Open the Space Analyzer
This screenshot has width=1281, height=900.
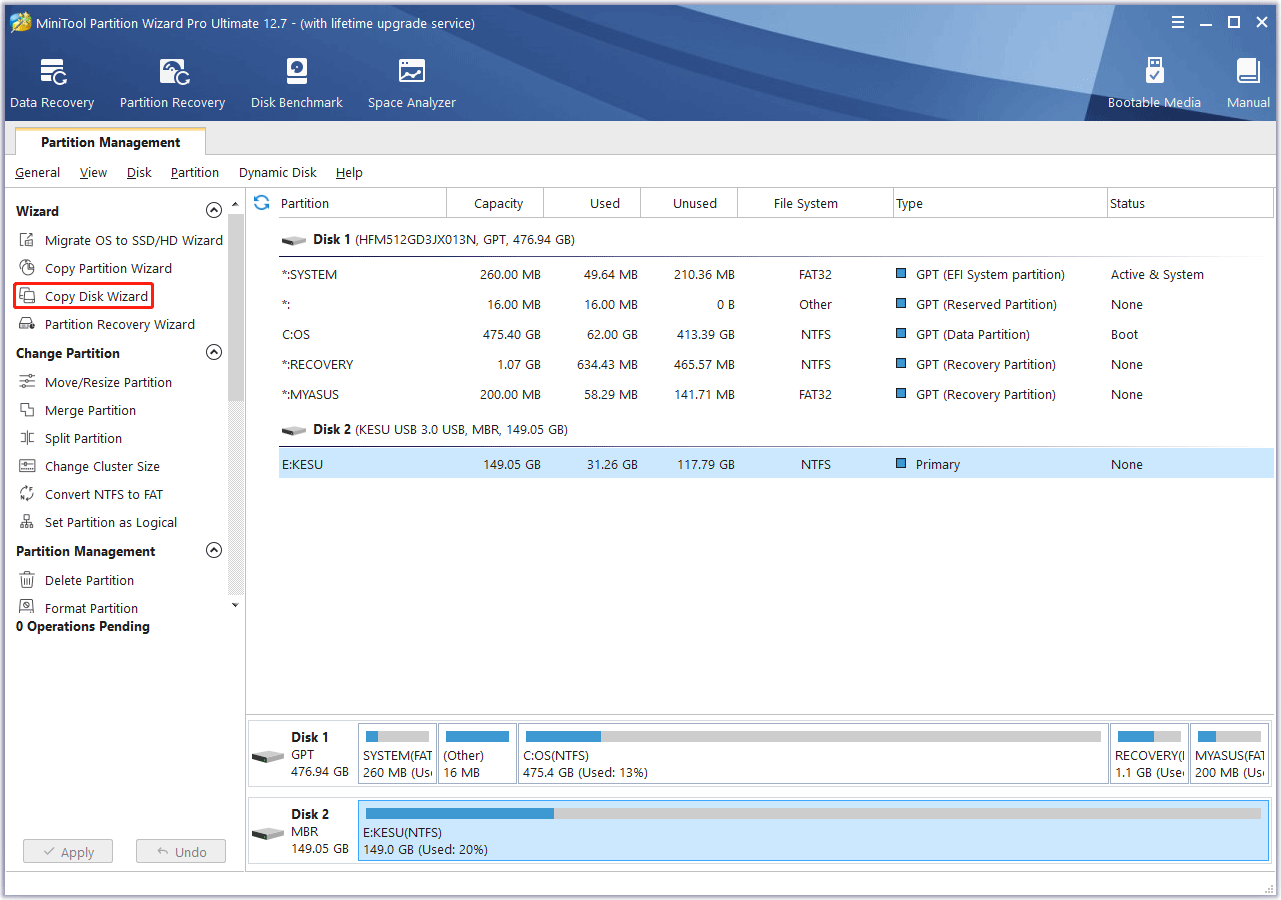(411, 80)
